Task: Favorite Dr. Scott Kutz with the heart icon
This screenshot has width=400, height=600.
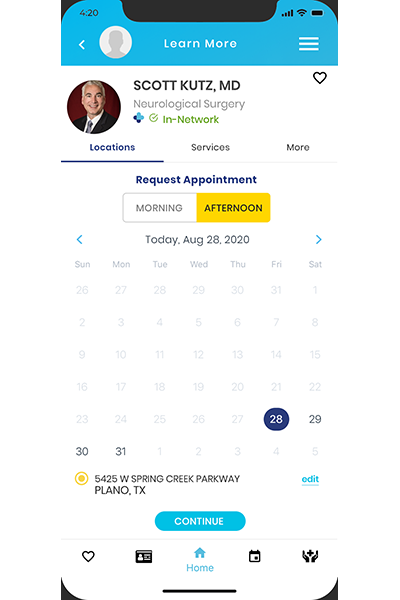Action: click(x=320, y=78)
